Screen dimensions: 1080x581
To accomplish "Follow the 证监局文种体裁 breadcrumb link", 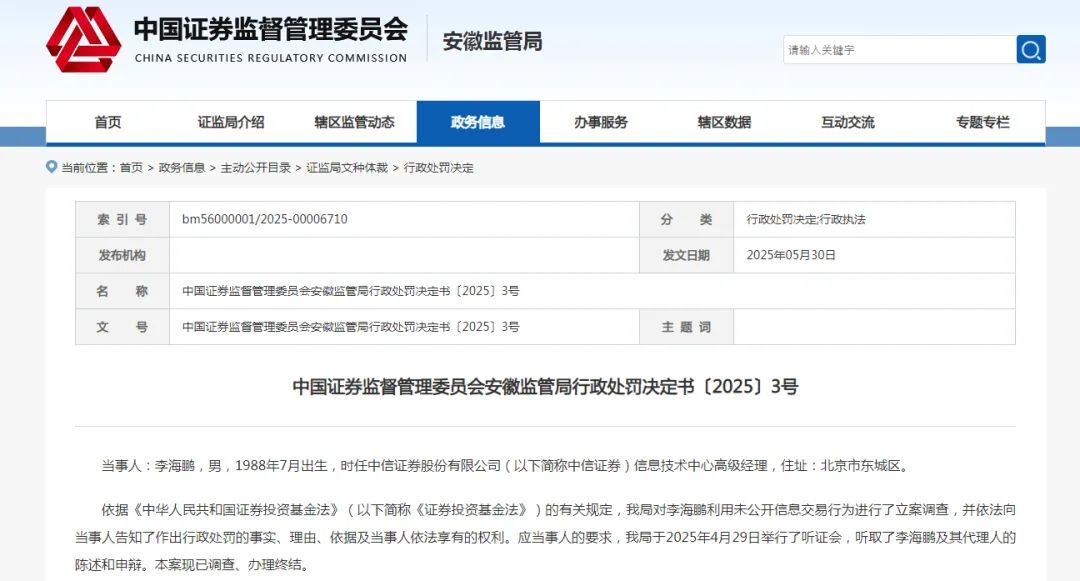I will pos(347,167).
